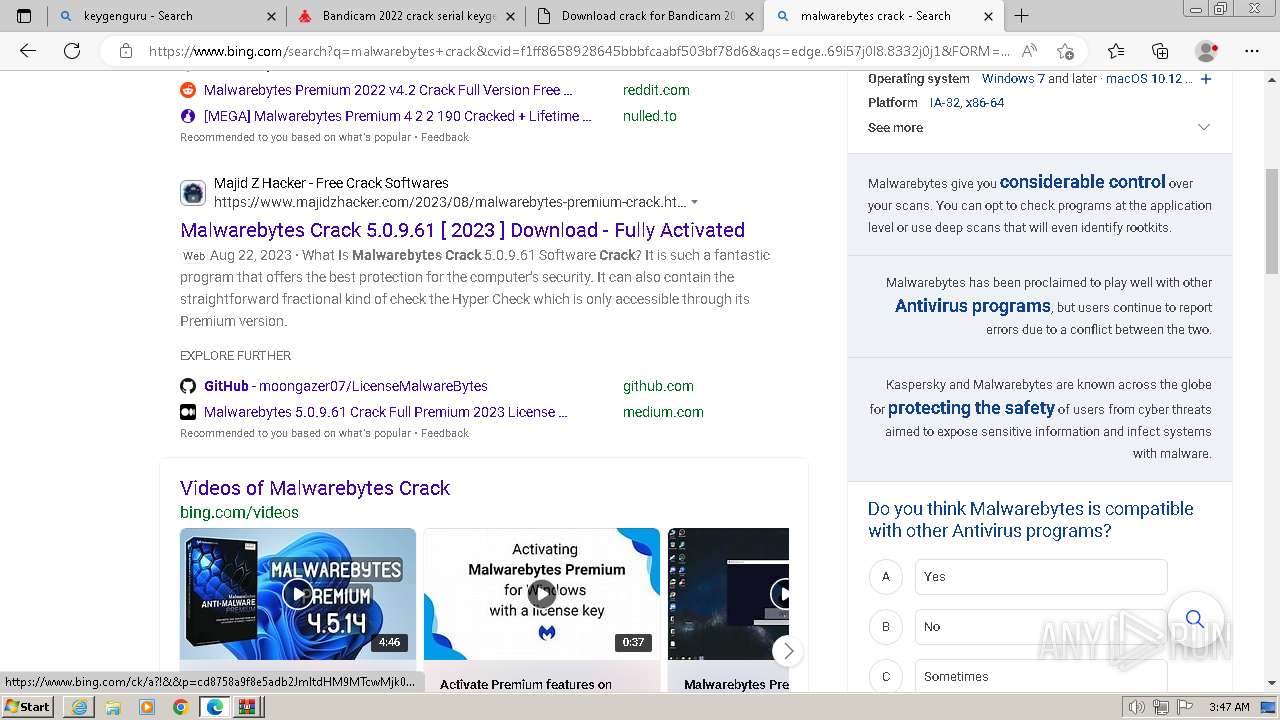This screenshot has height=720, width=1280.
Task: Open Videos of Malwarebytes Crack heading
Action: click(x=315, y=488)
